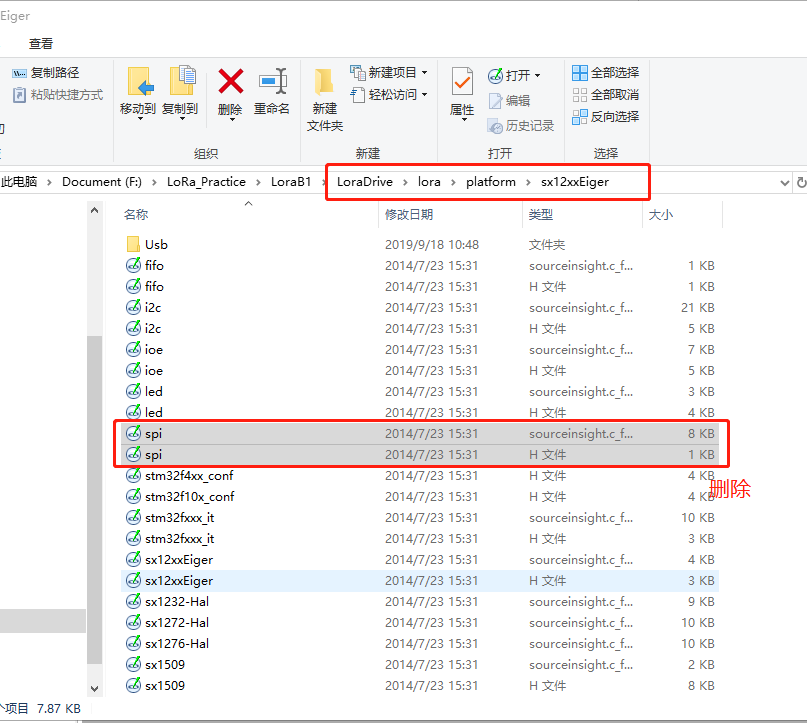Click icon of sx1276-Hal file
The image size is (807, 723).
click(133, 643)
